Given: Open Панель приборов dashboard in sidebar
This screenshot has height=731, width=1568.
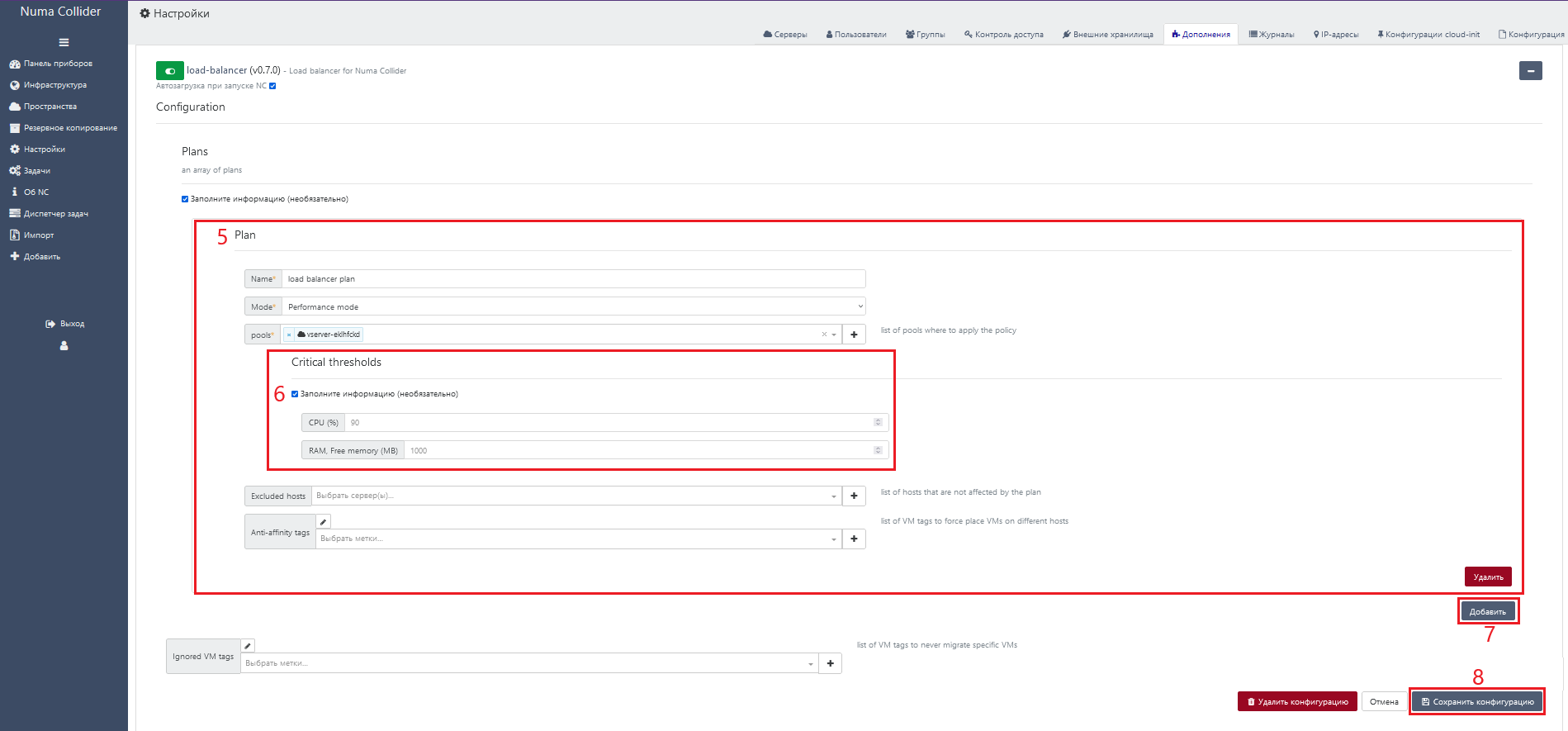Looking at the screenshot, I should [x=50, y=64].
